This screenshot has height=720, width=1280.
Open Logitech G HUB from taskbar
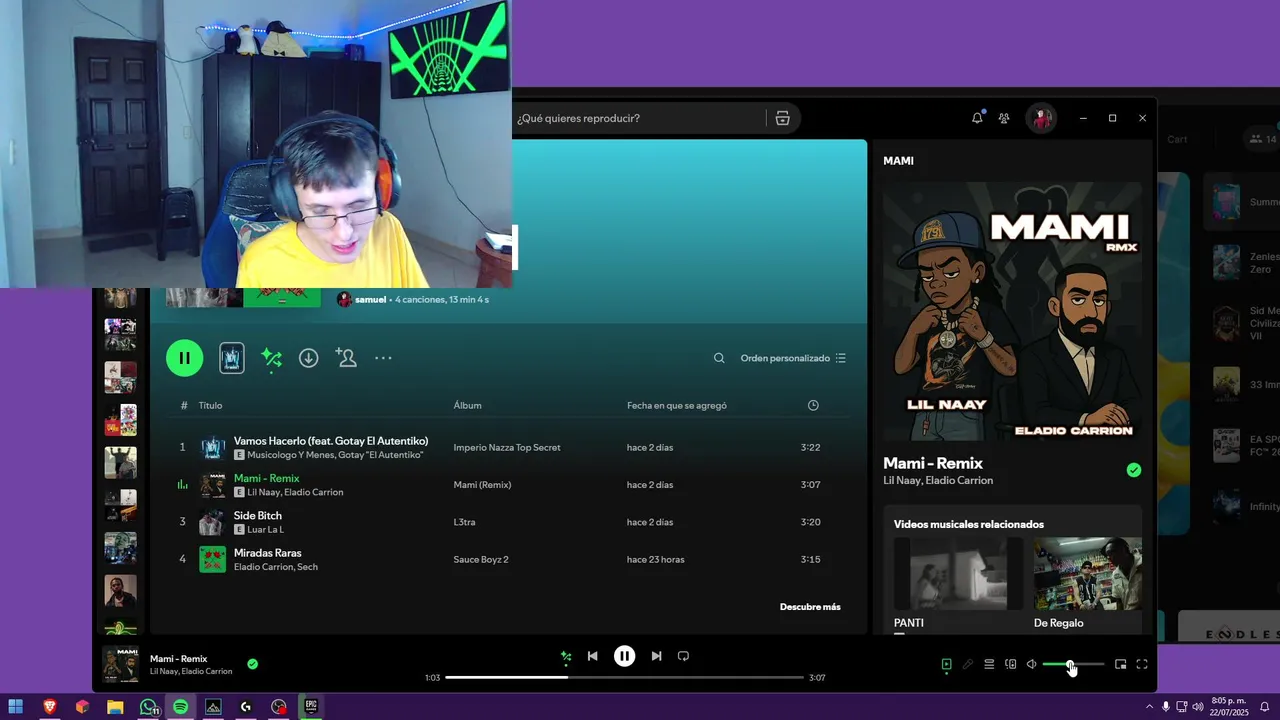pos(246,707)
